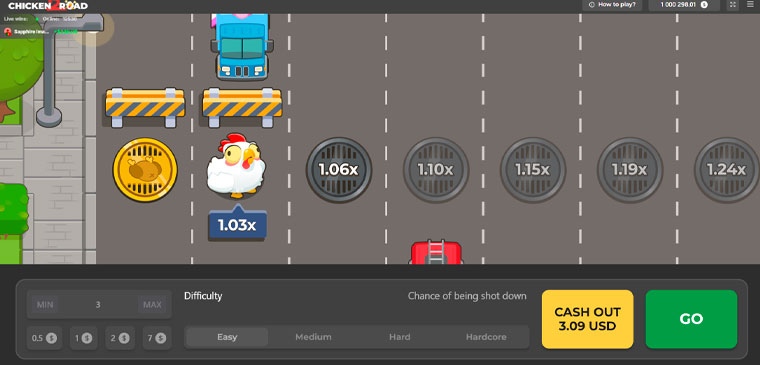Click the blue truck

point(241,46)
